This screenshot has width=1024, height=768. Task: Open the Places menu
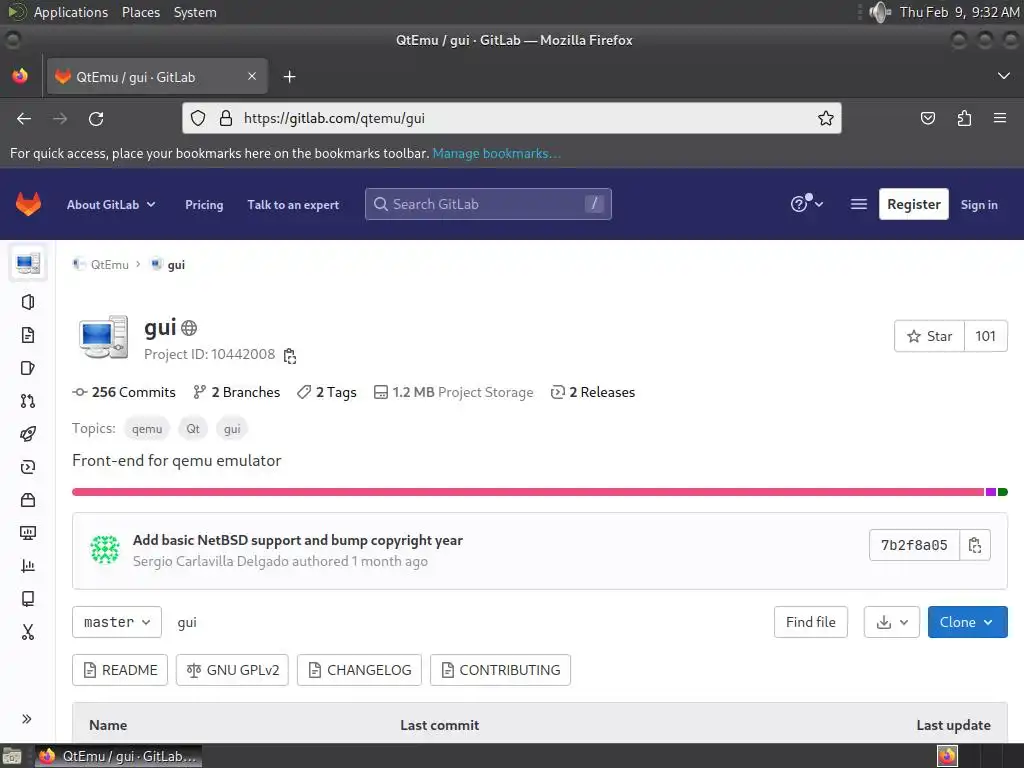141,12
